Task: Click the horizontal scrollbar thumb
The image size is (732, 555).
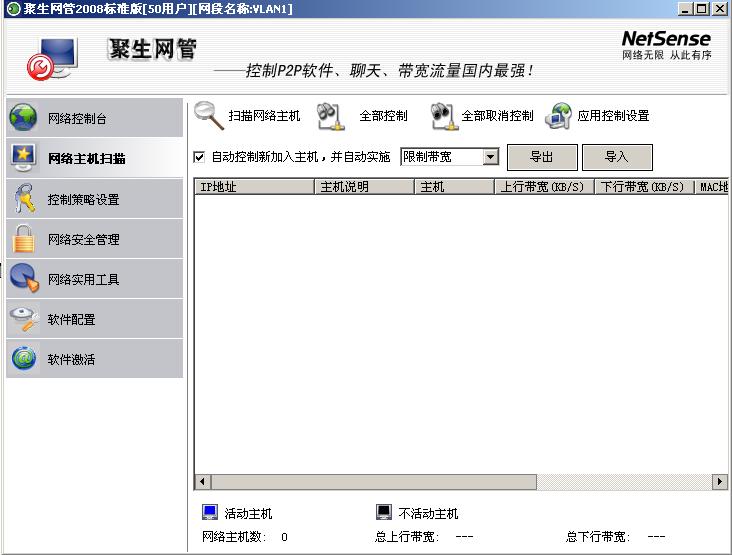Action: pyautogui.click(x=373, y=481)
